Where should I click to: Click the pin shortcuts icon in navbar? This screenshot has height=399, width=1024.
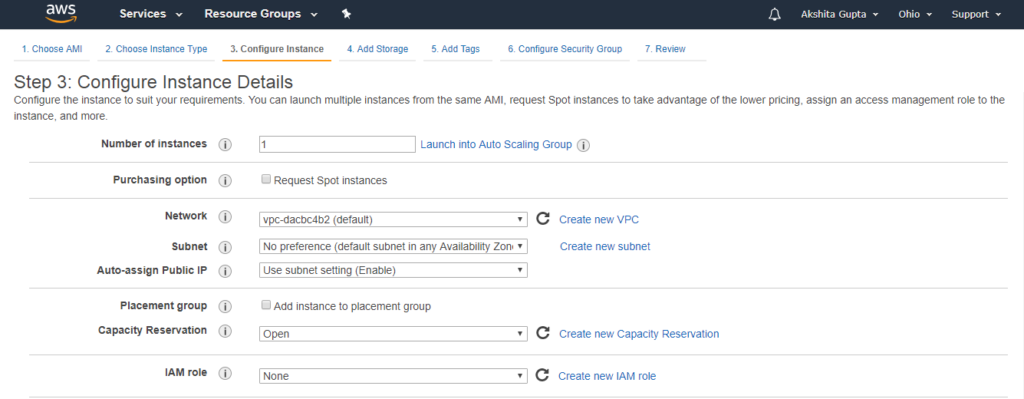347,14
